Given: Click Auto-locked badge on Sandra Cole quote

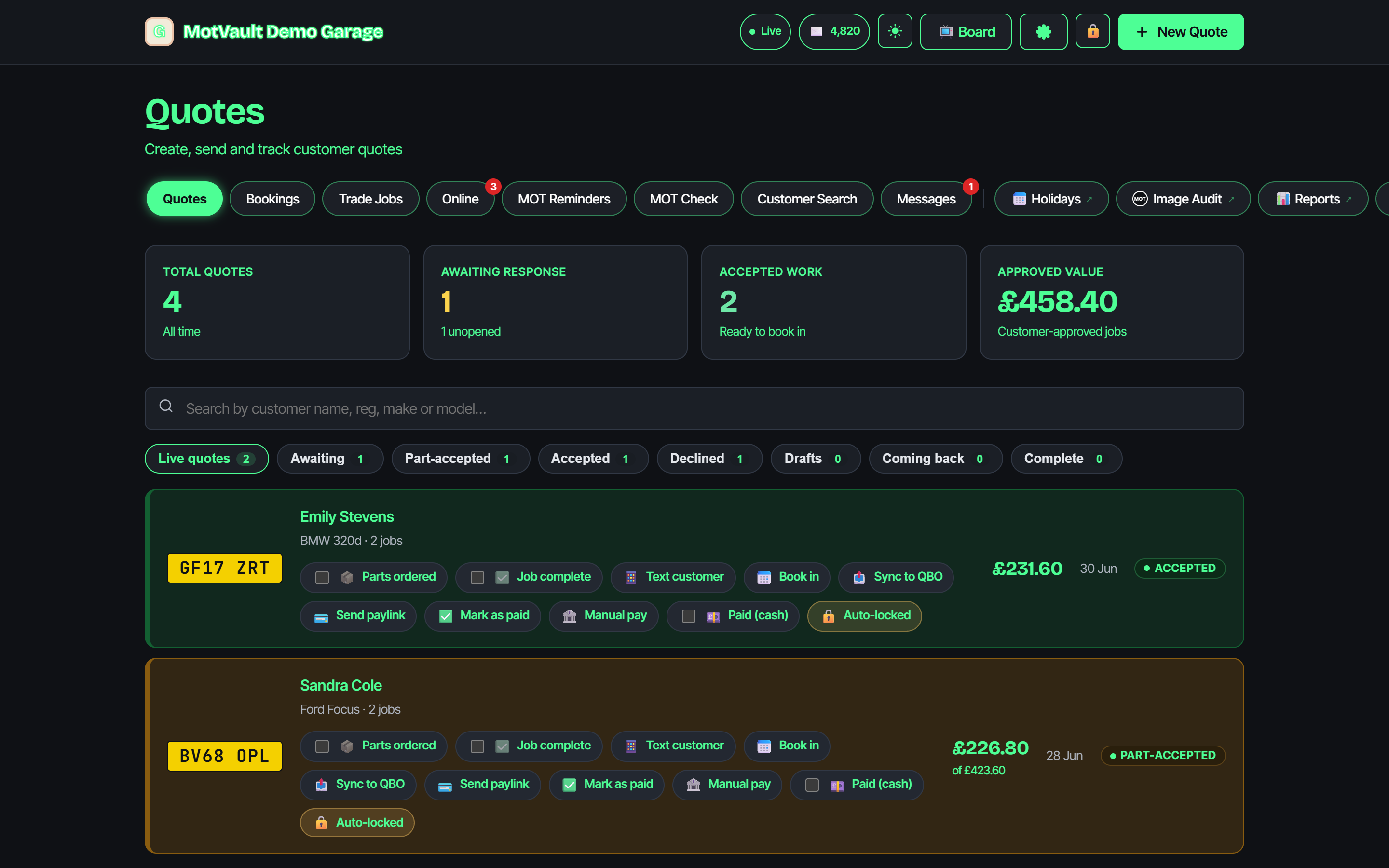Looking at the screenshot, I should (x=357, y=823).
